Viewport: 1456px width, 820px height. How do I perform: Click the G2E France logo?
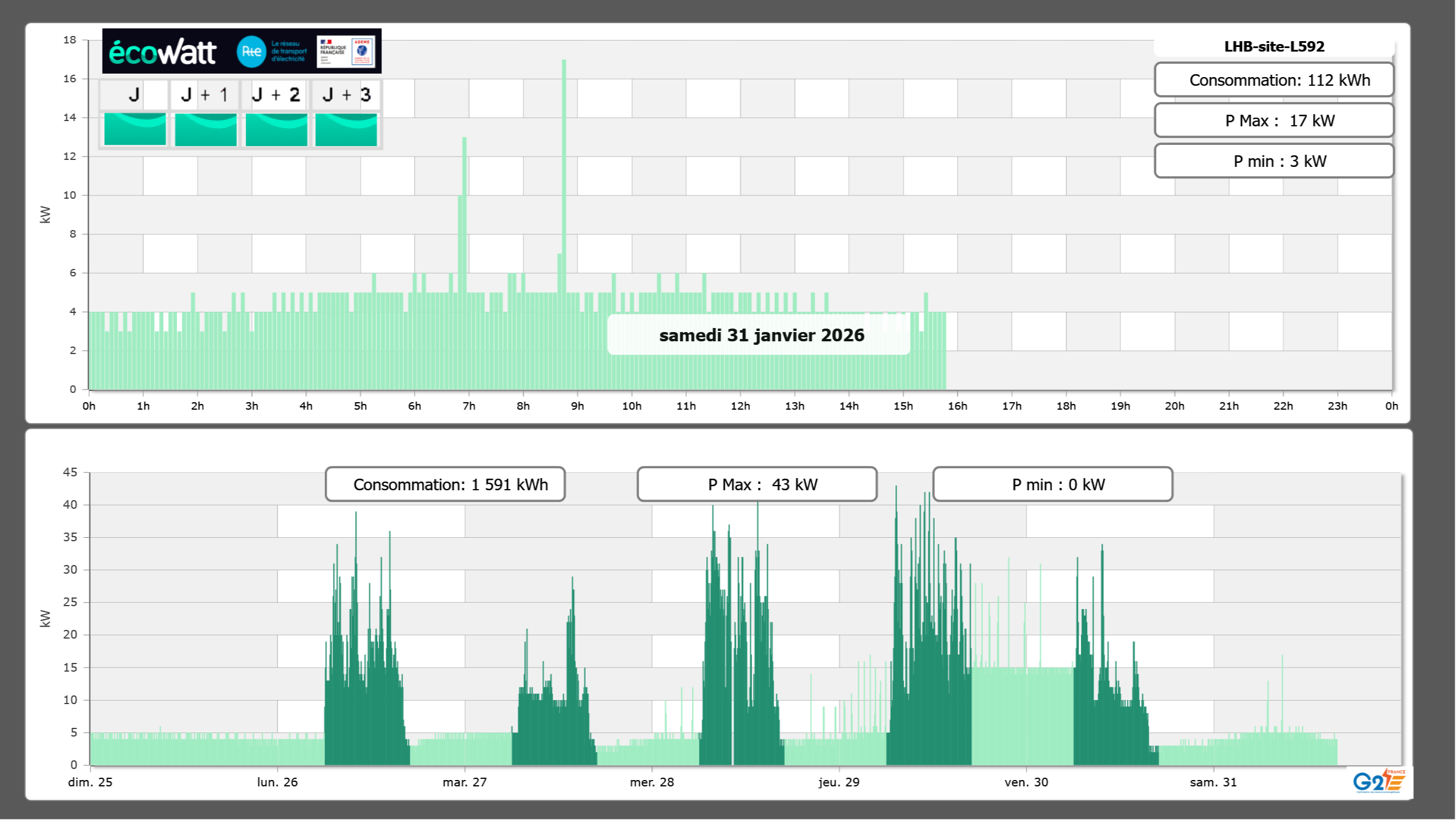click(1379, 781)
